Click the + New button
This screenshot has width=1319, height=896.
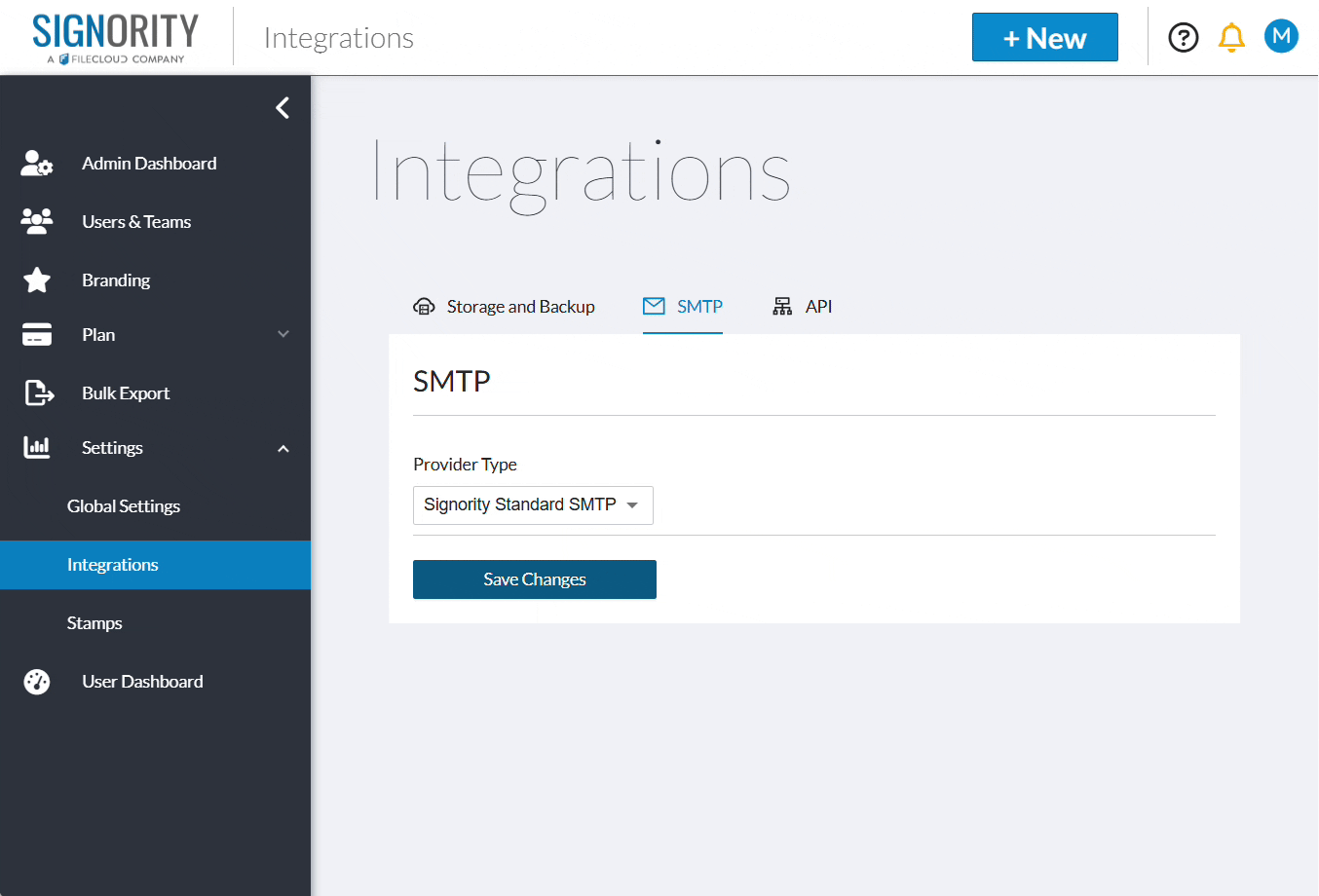[1044, 38]
